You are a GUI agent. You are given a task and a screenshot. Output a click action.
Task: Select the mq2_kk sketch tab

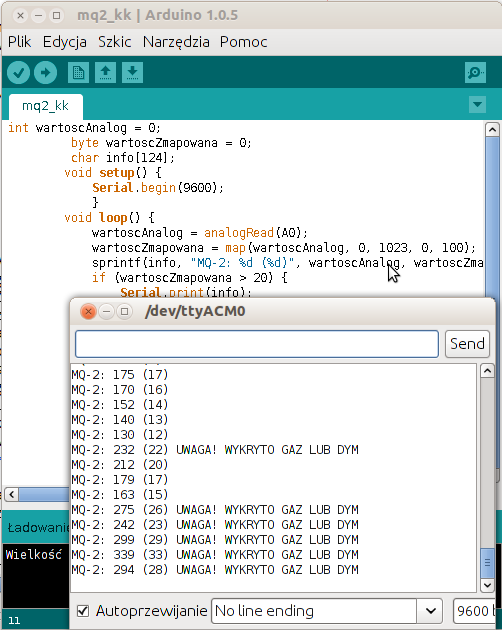pos(45,106)
